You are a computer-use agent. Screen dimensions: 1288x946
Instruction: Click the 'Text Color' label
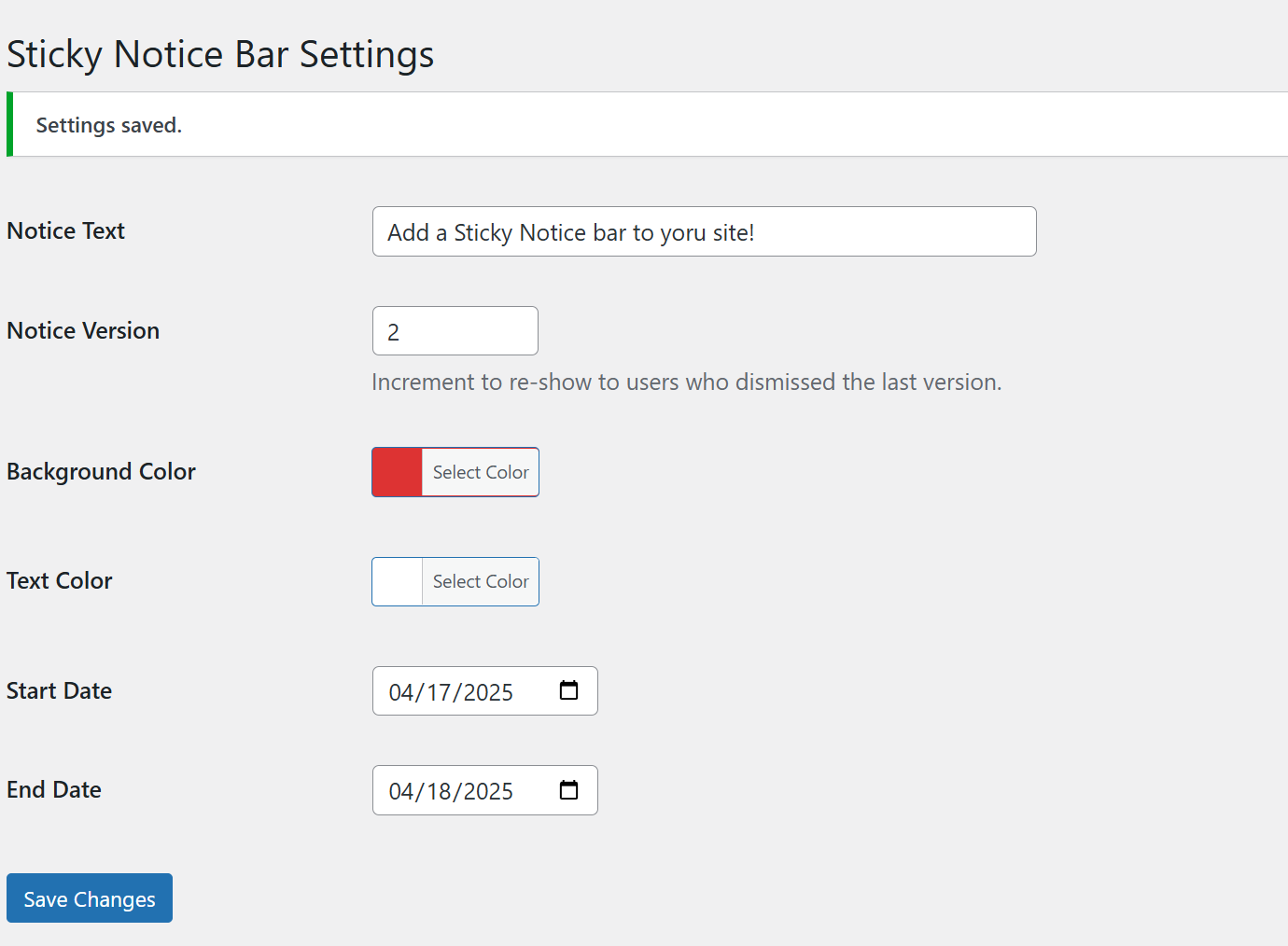59,580
